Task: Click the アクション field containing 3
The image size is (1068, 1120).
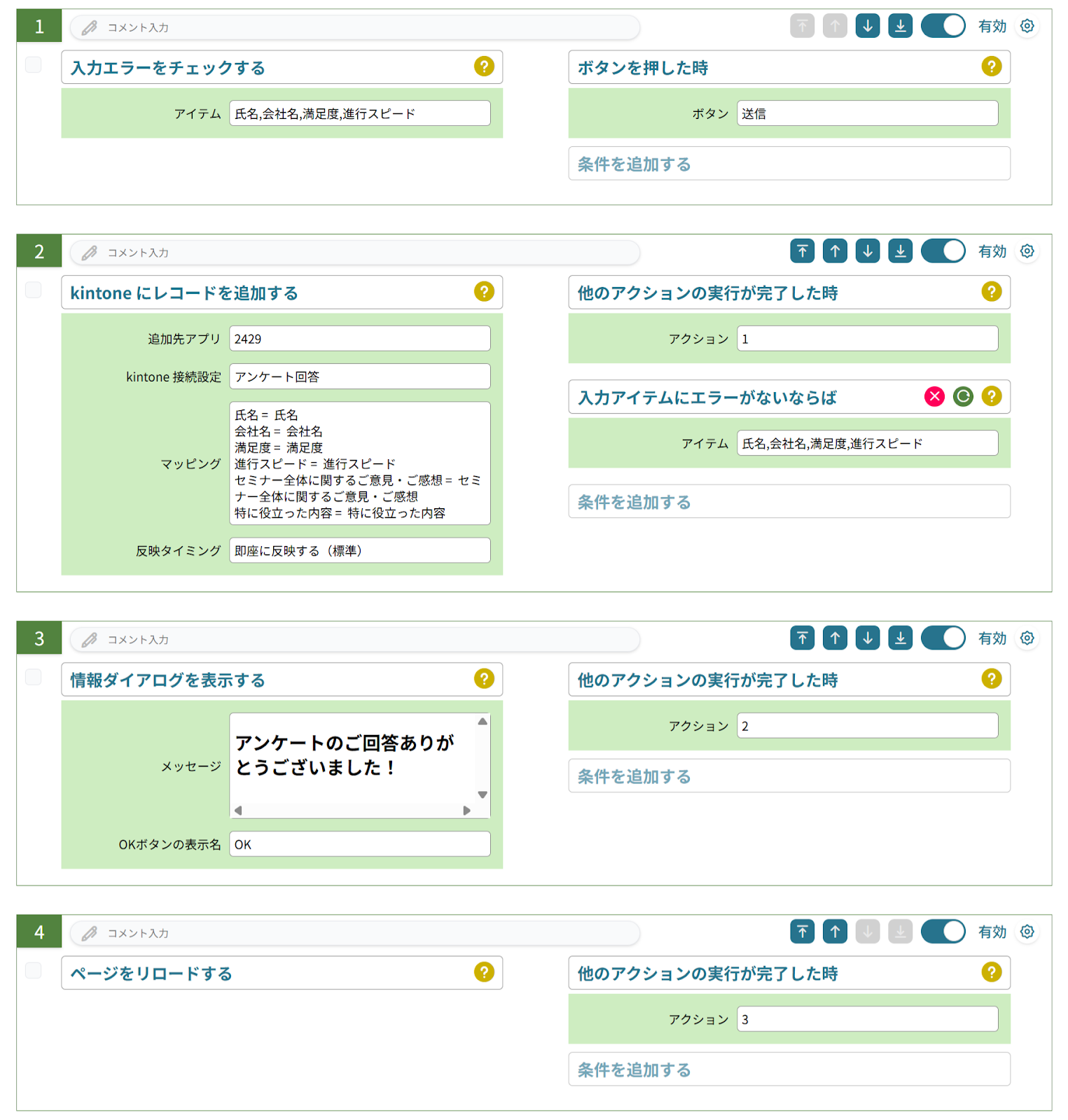Action: click(x=868, y=1019)
